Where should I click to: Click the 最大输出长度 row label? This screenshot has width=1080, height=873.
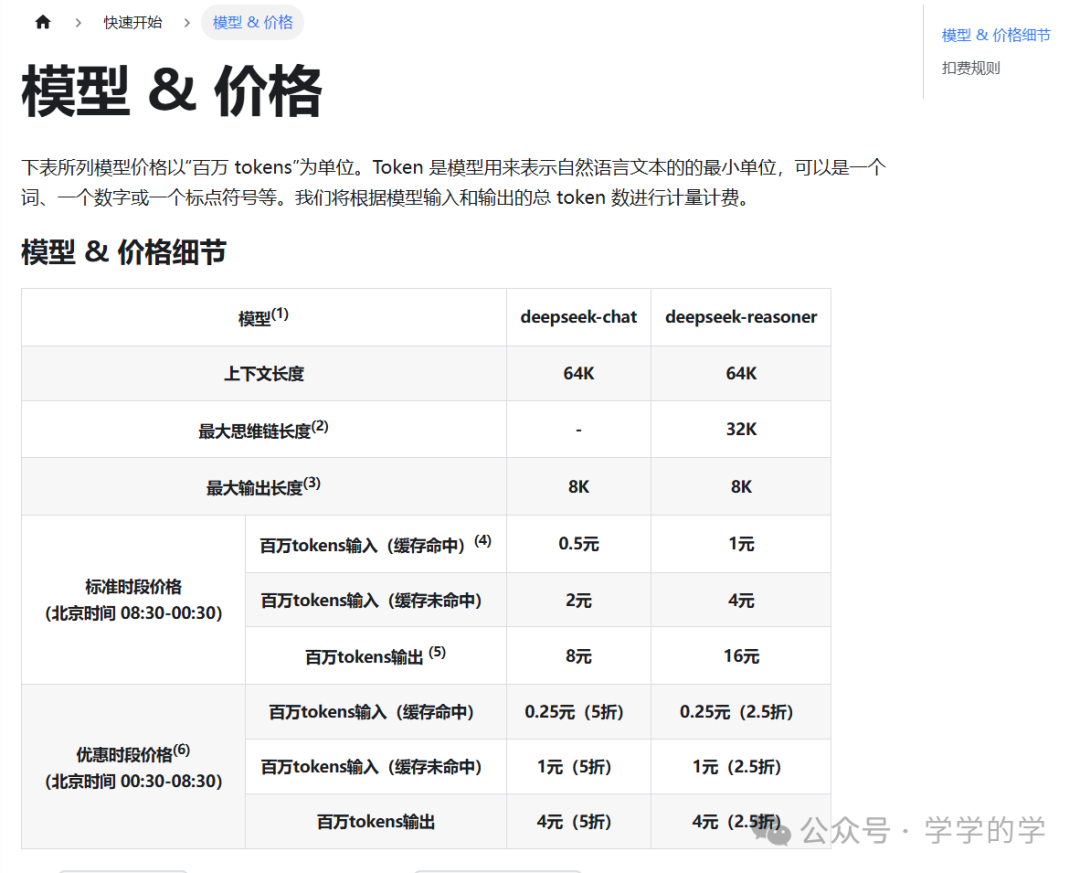pos(264,486)
